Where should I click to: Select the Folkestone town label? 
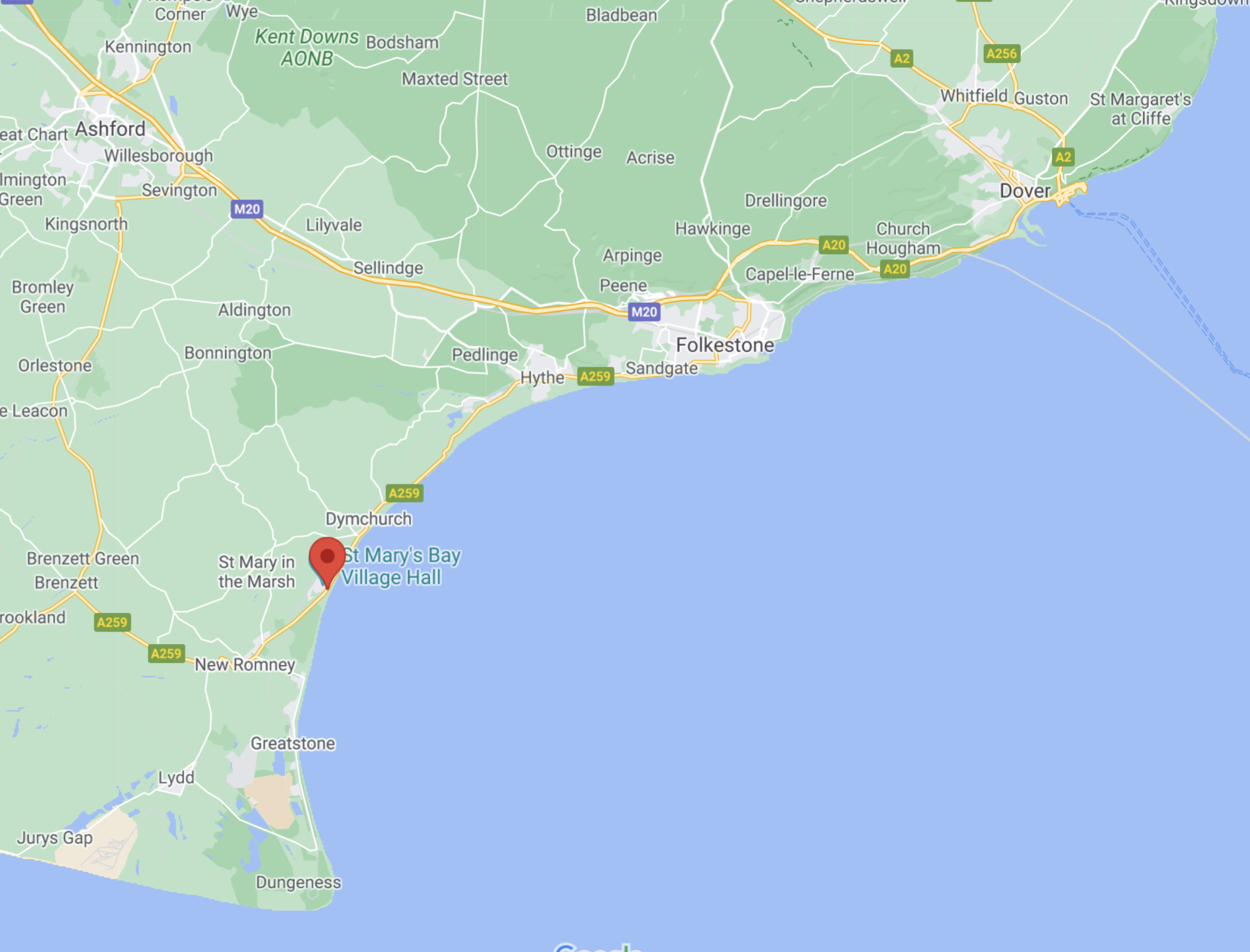click(725, 345)
